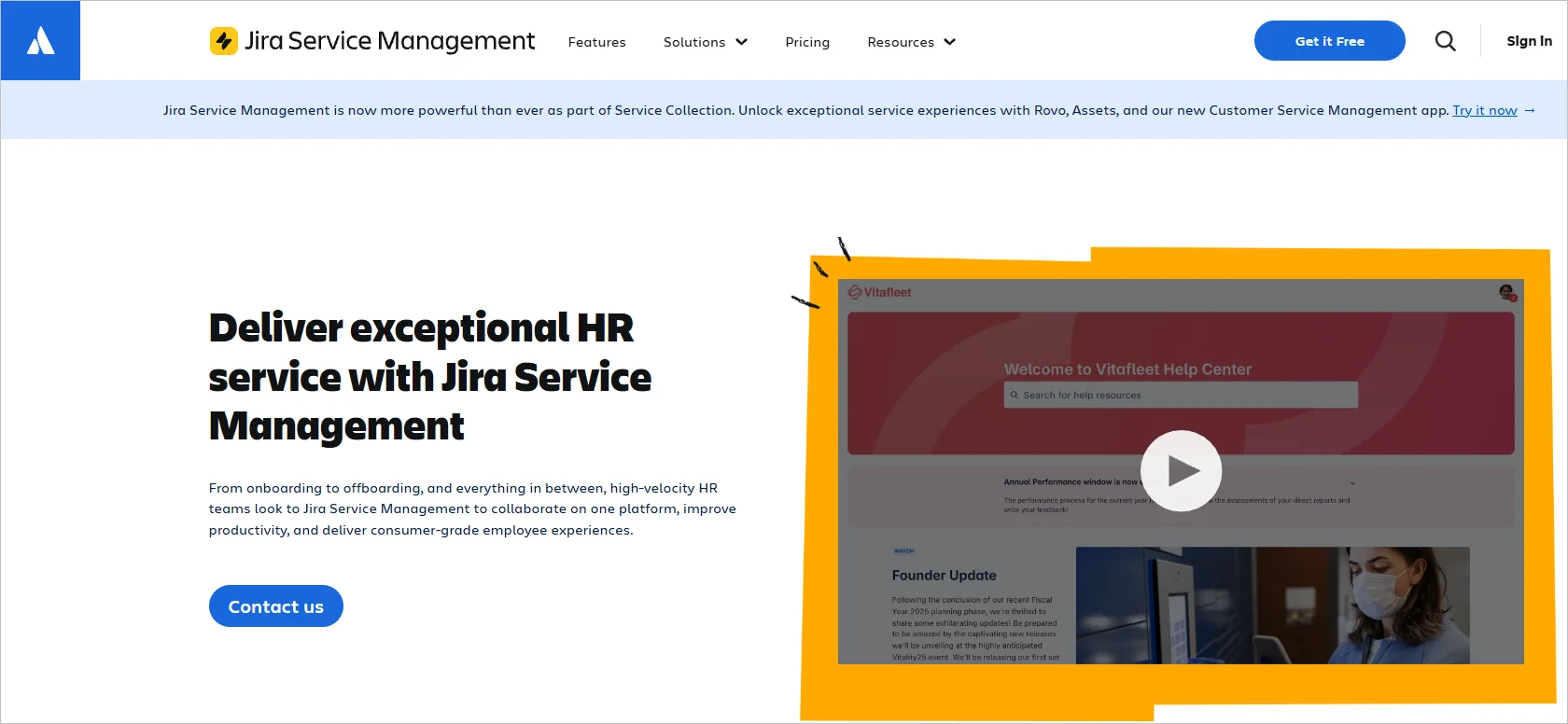Click the Get it Free button
The image size is (1568, 724).
coord(1330,41)
